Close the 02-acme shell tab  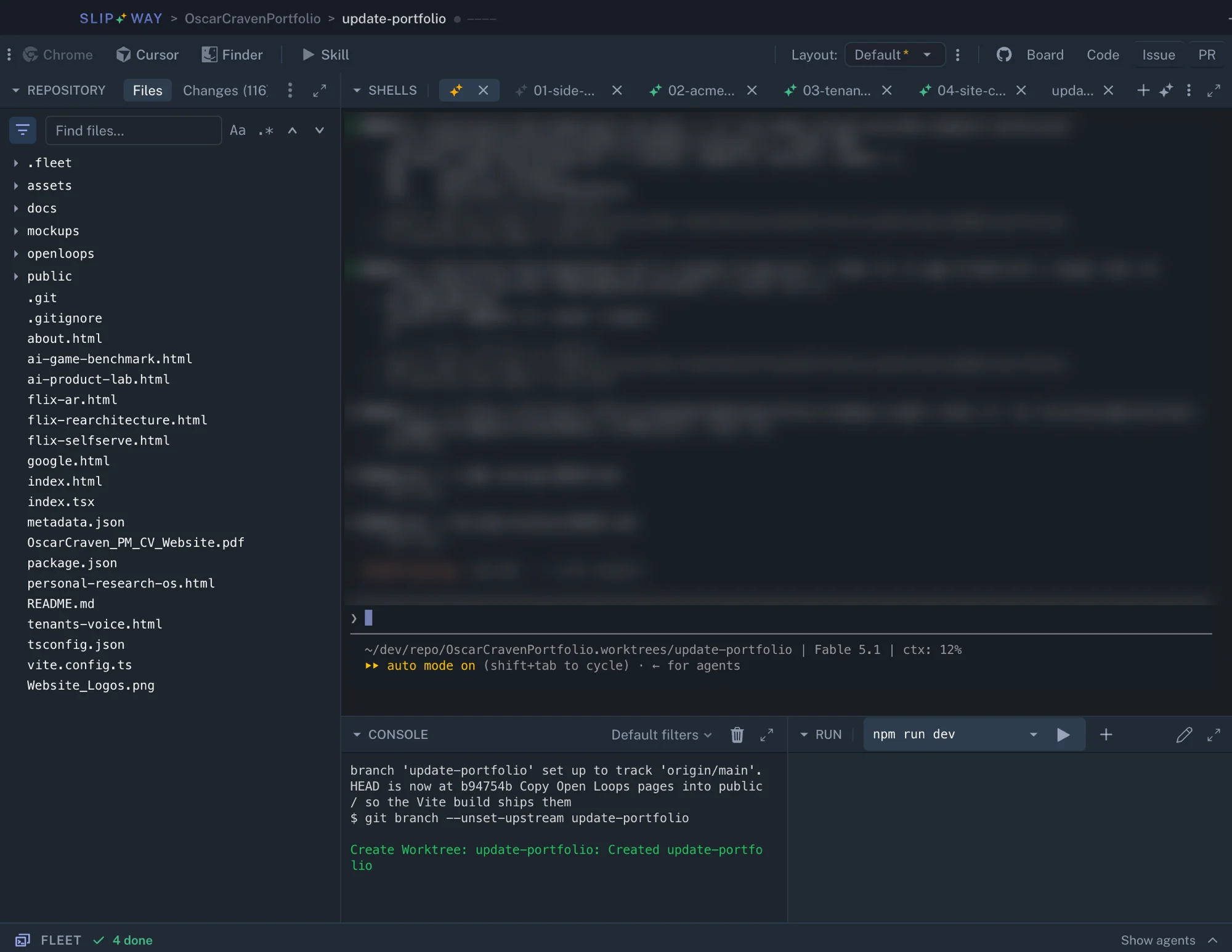(752, 91)
